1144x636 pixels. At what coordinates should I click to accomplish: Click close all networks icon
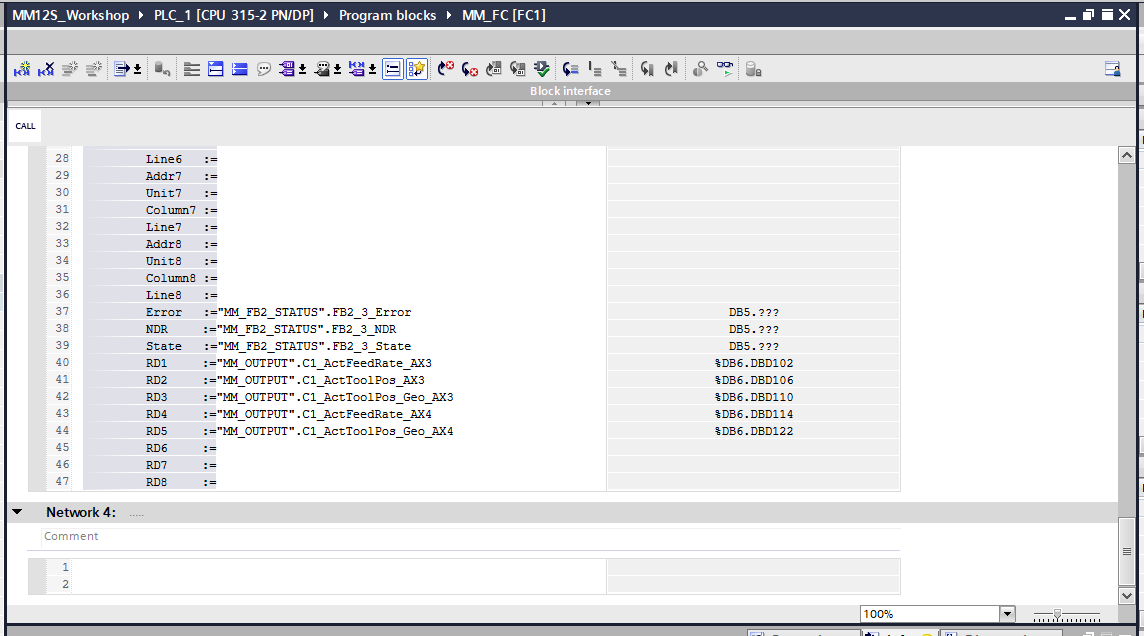(239, 69)
